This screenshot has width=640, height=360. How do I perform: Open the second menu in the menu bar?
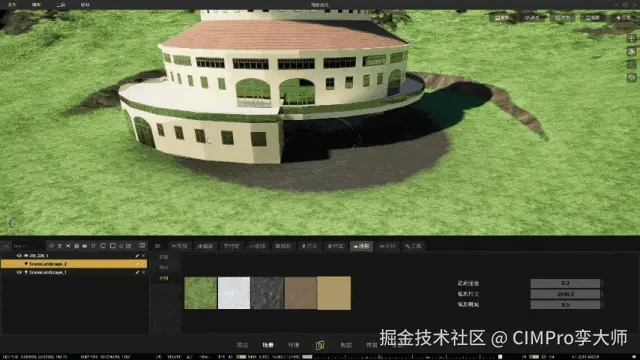click(x=36, y=5)
